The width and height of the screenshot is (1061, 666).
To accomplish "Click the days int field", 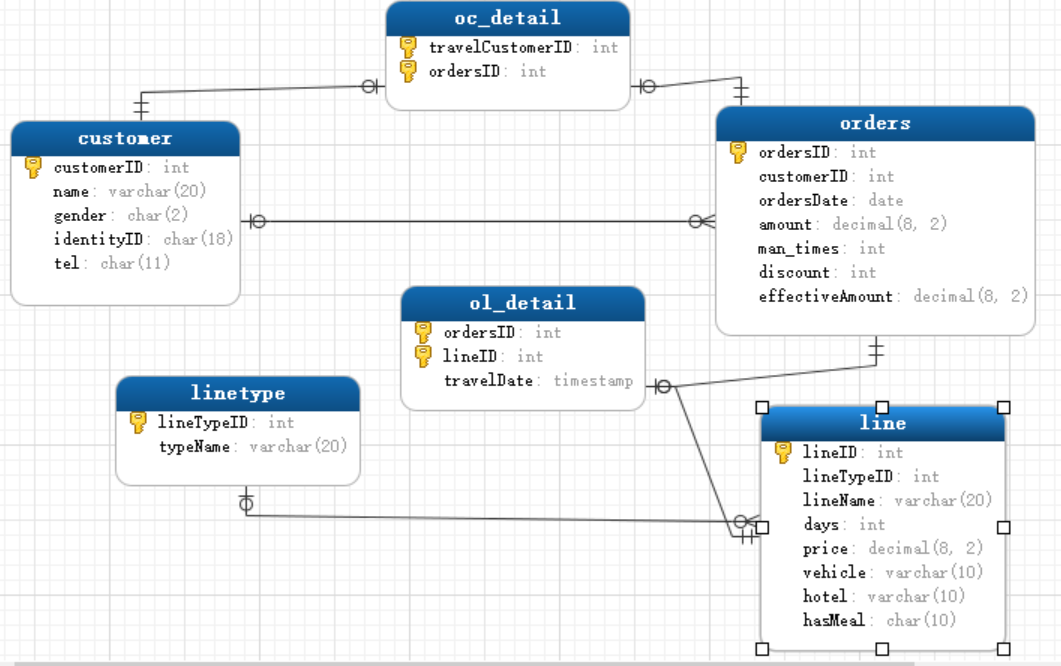I will click(844, 525).
